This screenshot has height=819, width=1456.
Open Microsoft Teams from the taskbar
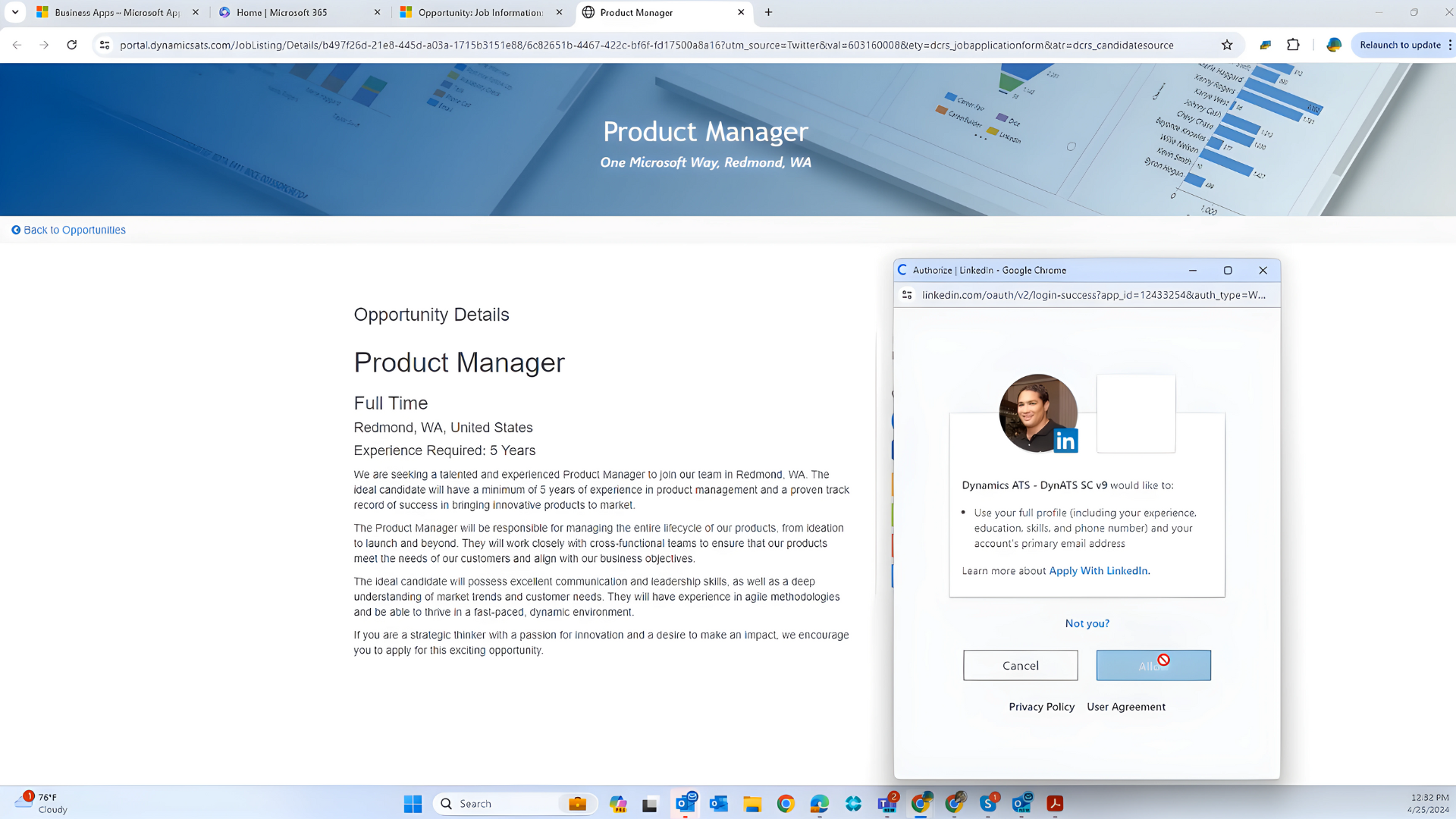(x=887, y=804)
